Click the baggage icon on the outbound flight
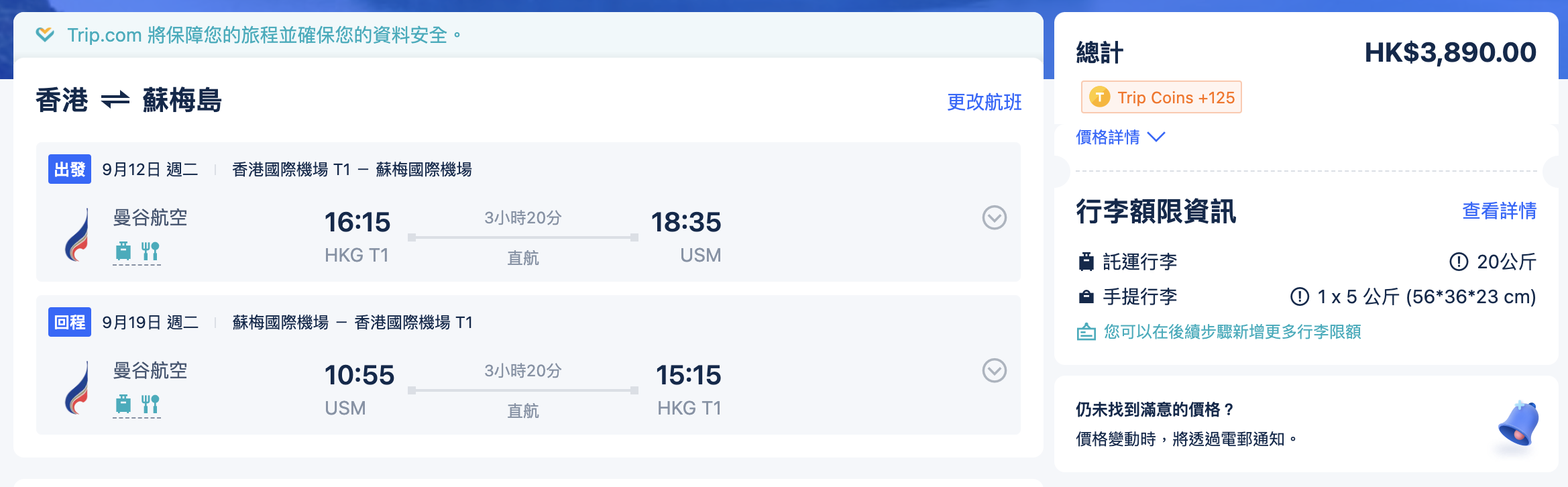The image size is (1568, 487). 123,251
